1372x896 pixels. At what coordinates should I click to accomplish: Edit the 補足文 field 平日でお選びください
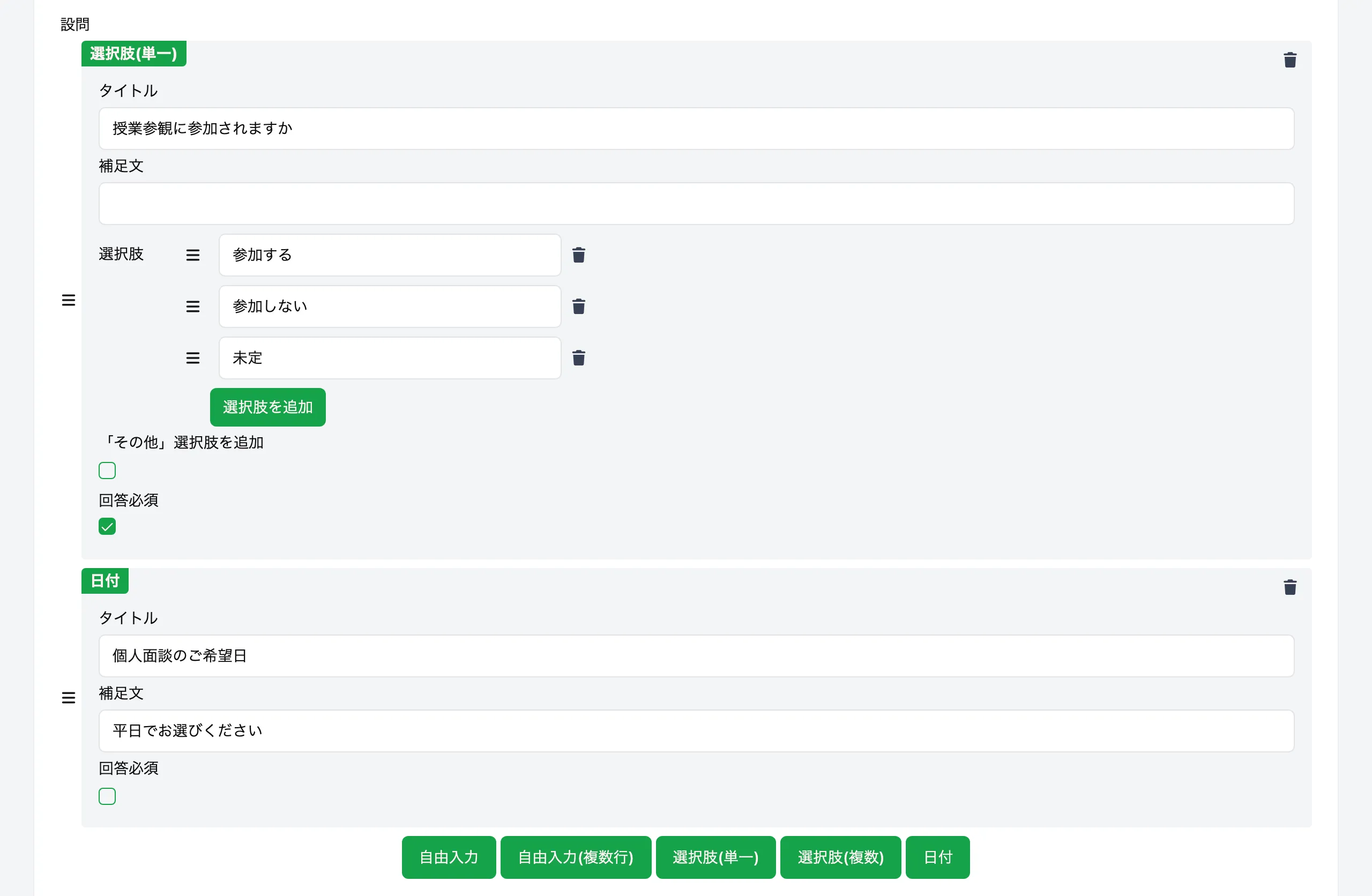pyautogui.click(x=696, y=731)
